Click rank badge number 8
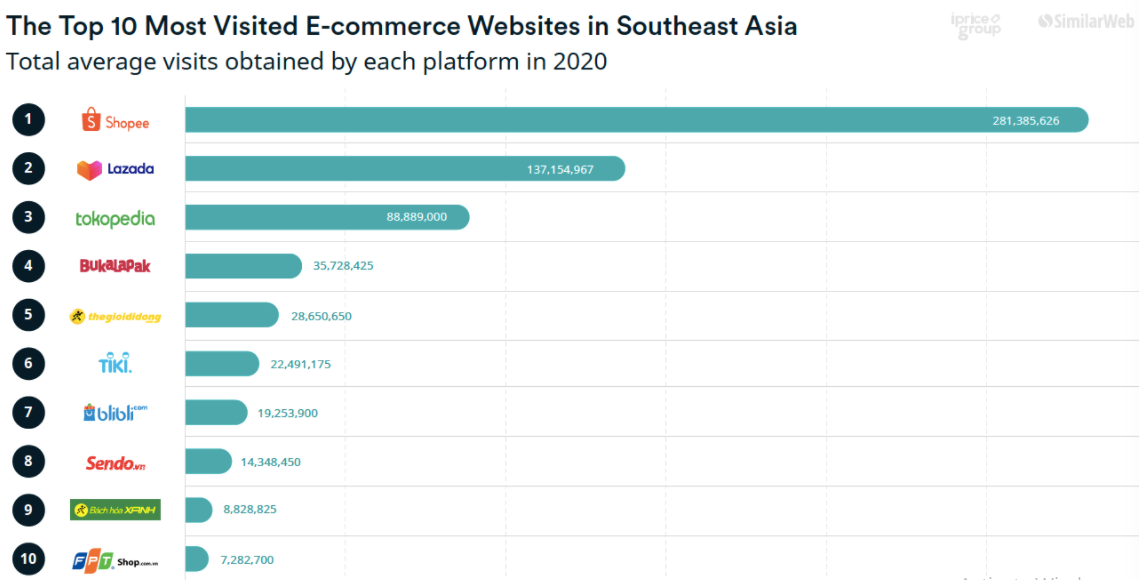 pyautogui.click(x=28, y=461)
